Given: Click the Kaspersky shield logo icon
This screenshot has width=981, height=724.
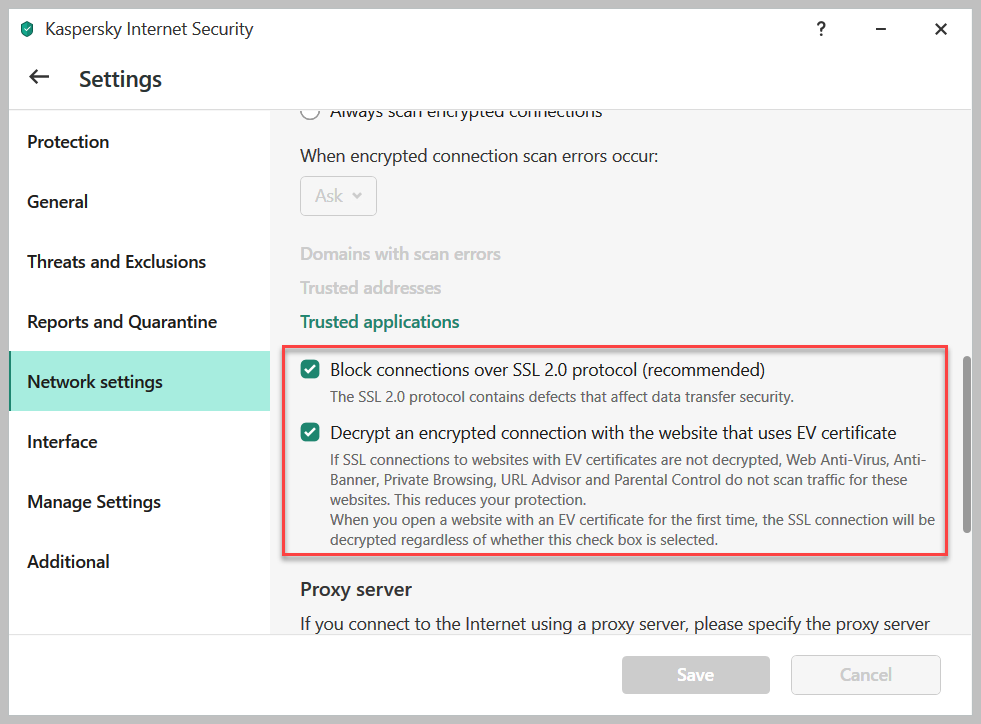Looking at the screenshot, I should (27, 30).
